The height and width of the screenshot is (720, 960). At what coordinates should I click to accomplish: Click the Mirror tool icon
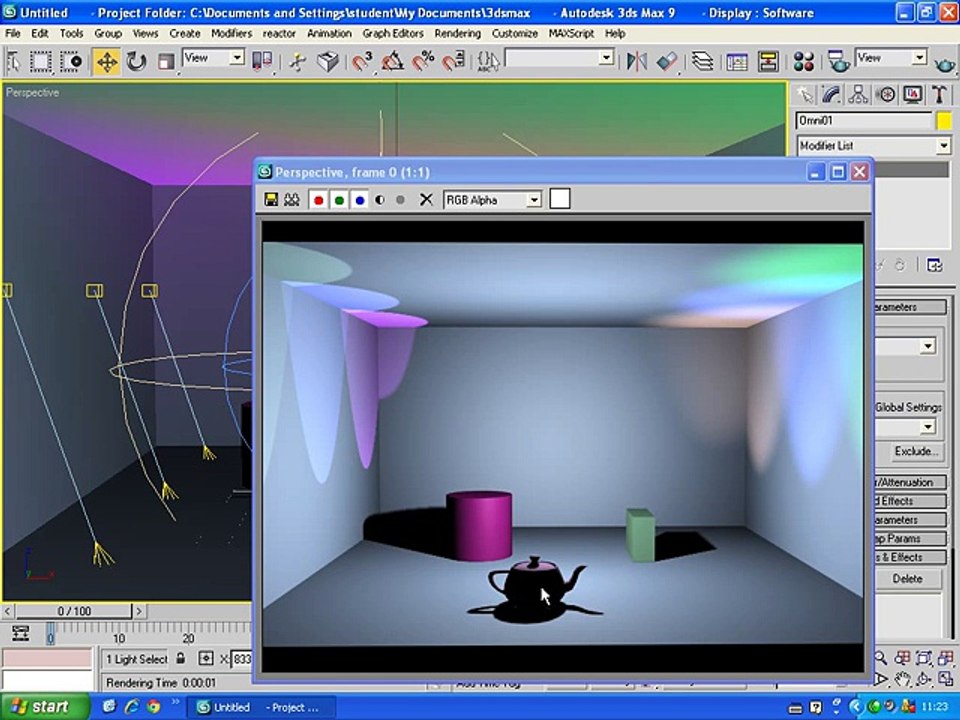(636, 62)
